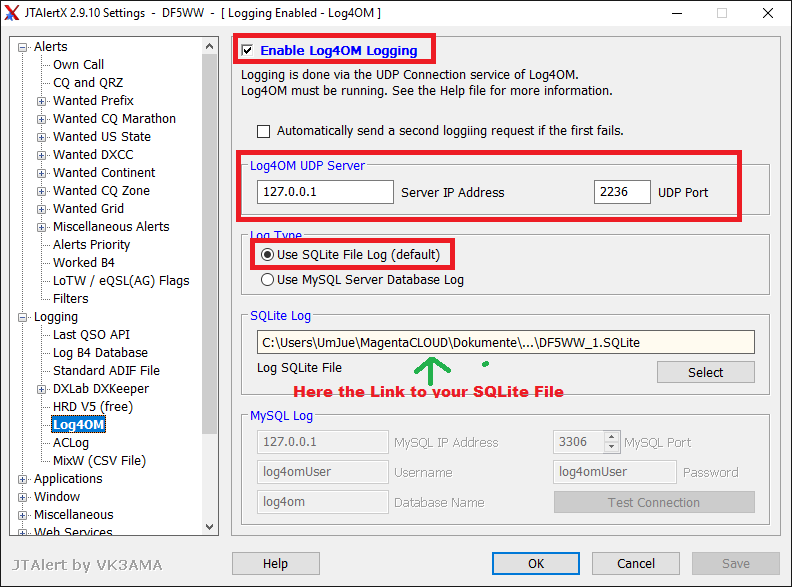Expand the Window tree node
Viewport: 792px width, 587px height.
22,498
